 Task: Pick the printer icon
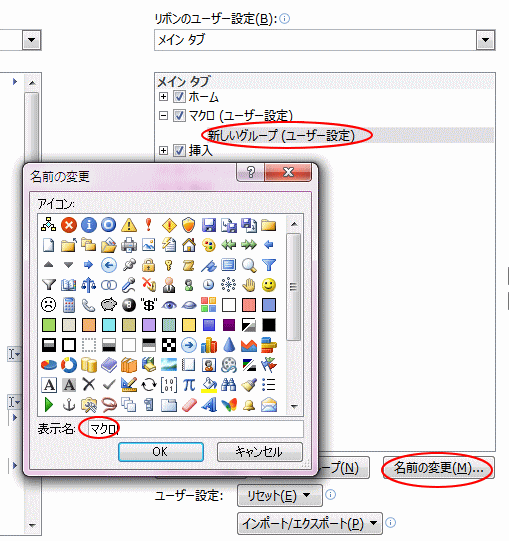coord(129,245)
